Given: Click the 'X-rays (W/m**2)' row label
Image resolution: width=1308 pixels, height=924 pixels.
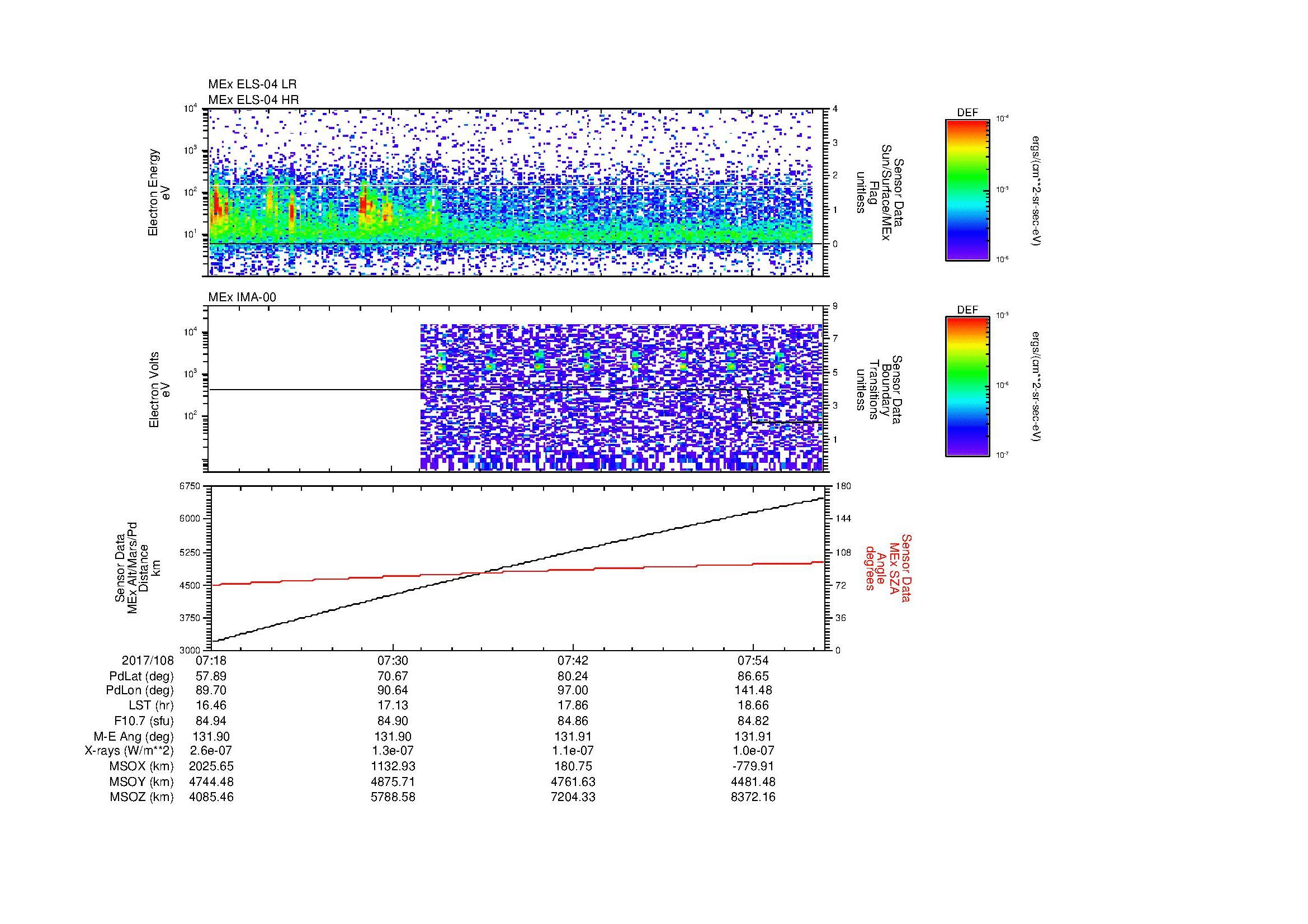Looking at the screenshot, I should point(129,751).
